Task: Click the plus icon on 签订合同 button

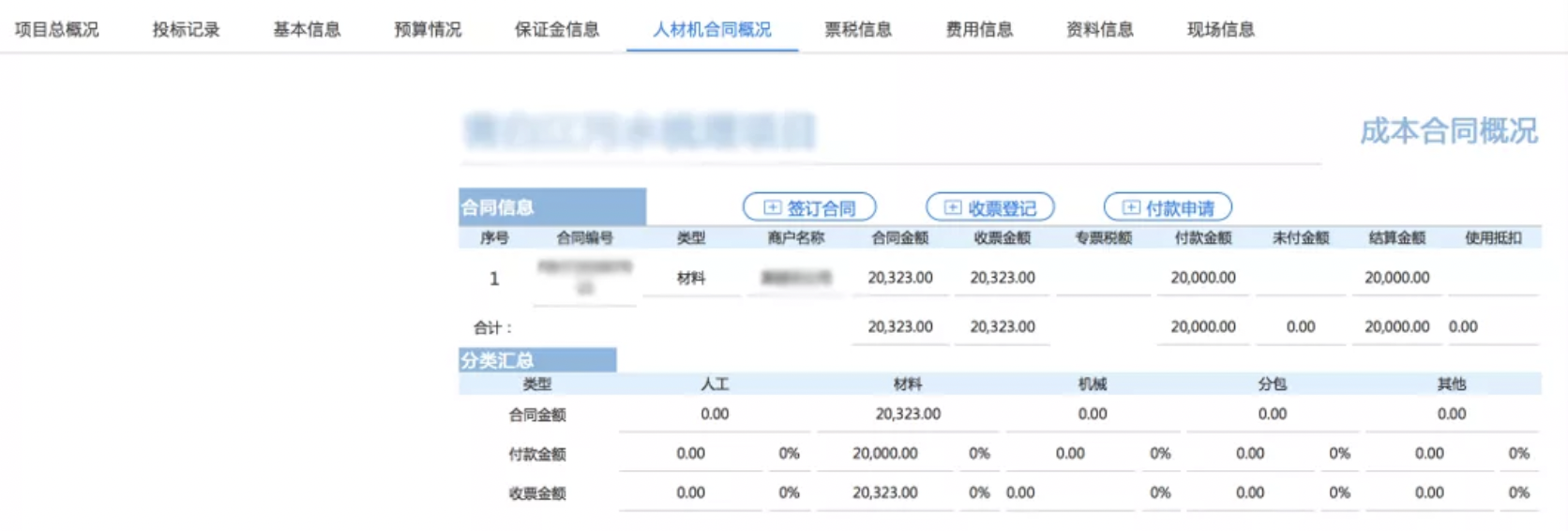Action: point(772,207)
